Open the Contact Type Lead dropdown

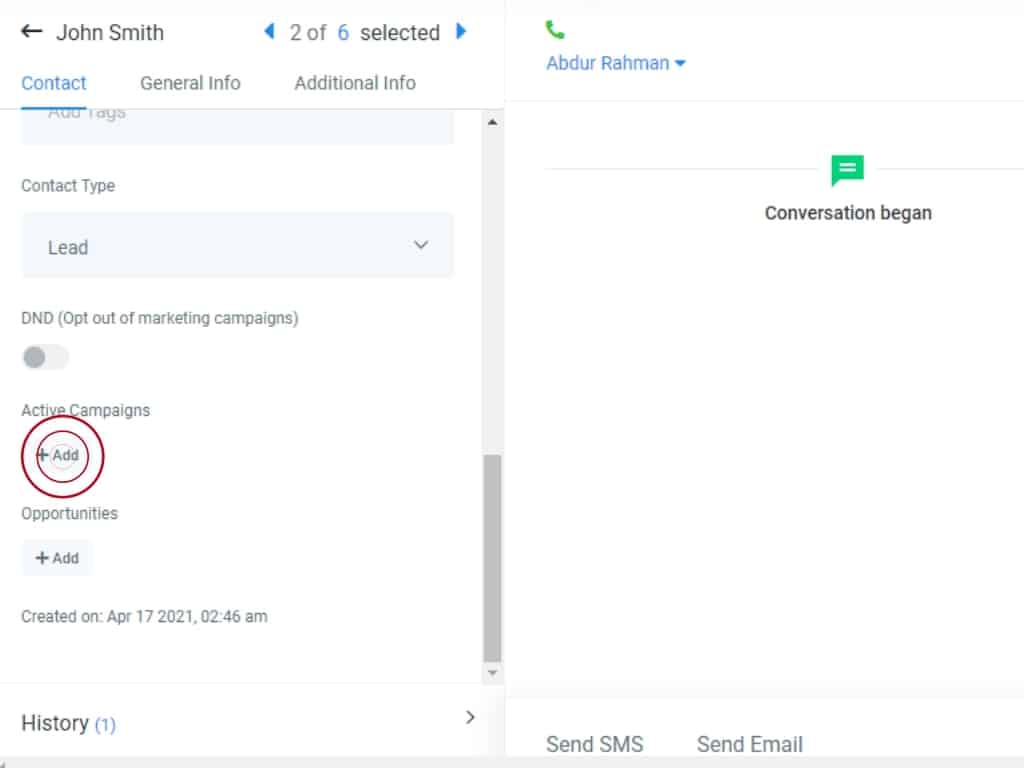point(237,246)
